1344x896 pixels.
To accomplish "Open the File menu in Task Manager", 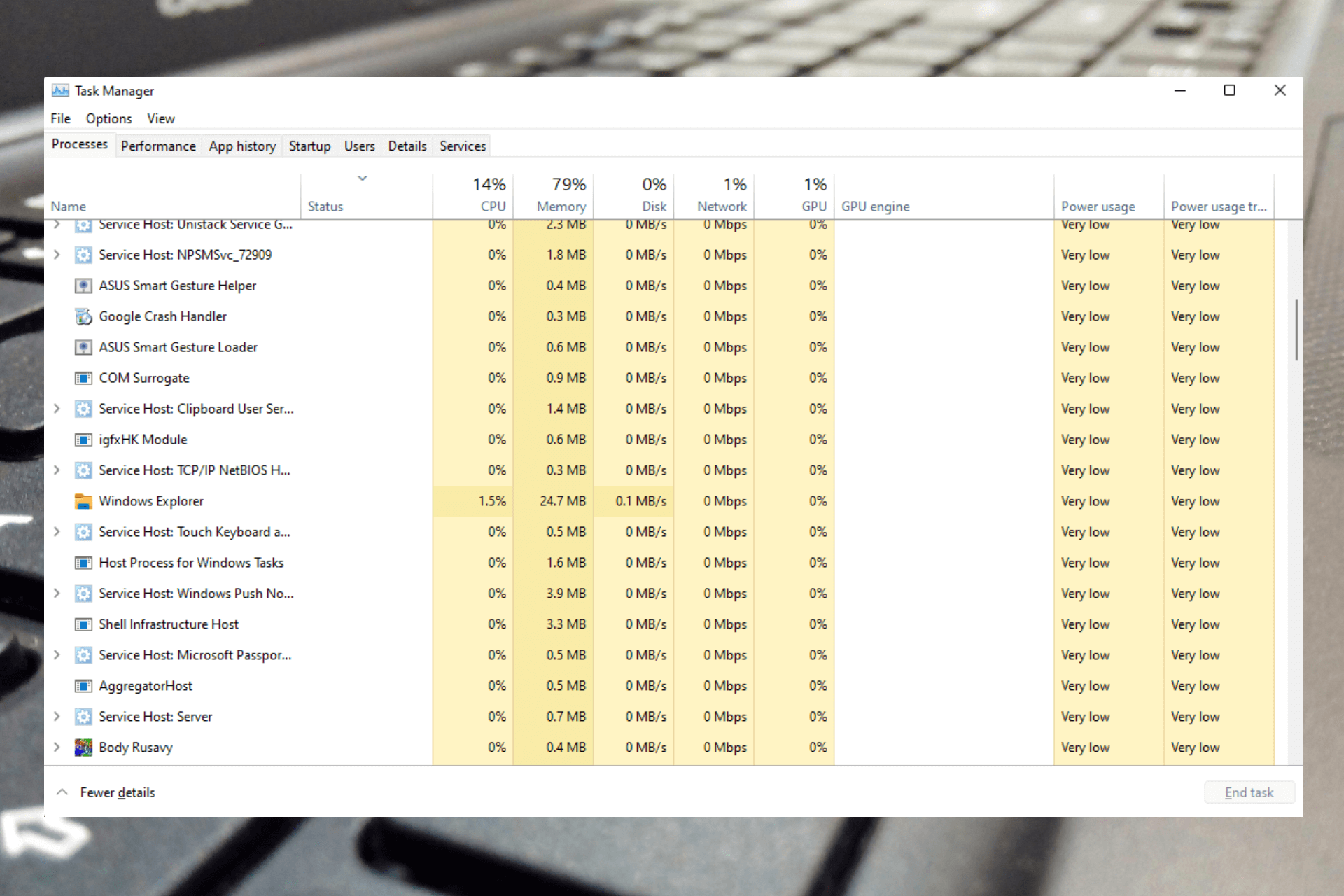I will click(x=60, y=117).
